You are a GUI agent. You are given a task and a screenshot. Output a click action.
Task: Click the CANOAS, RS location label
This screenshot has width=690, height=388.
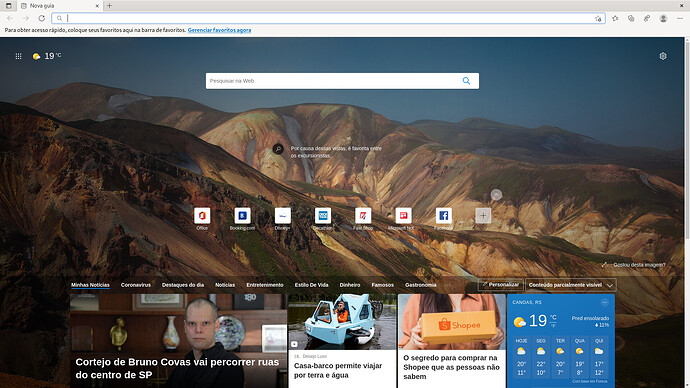pos(527,302)
